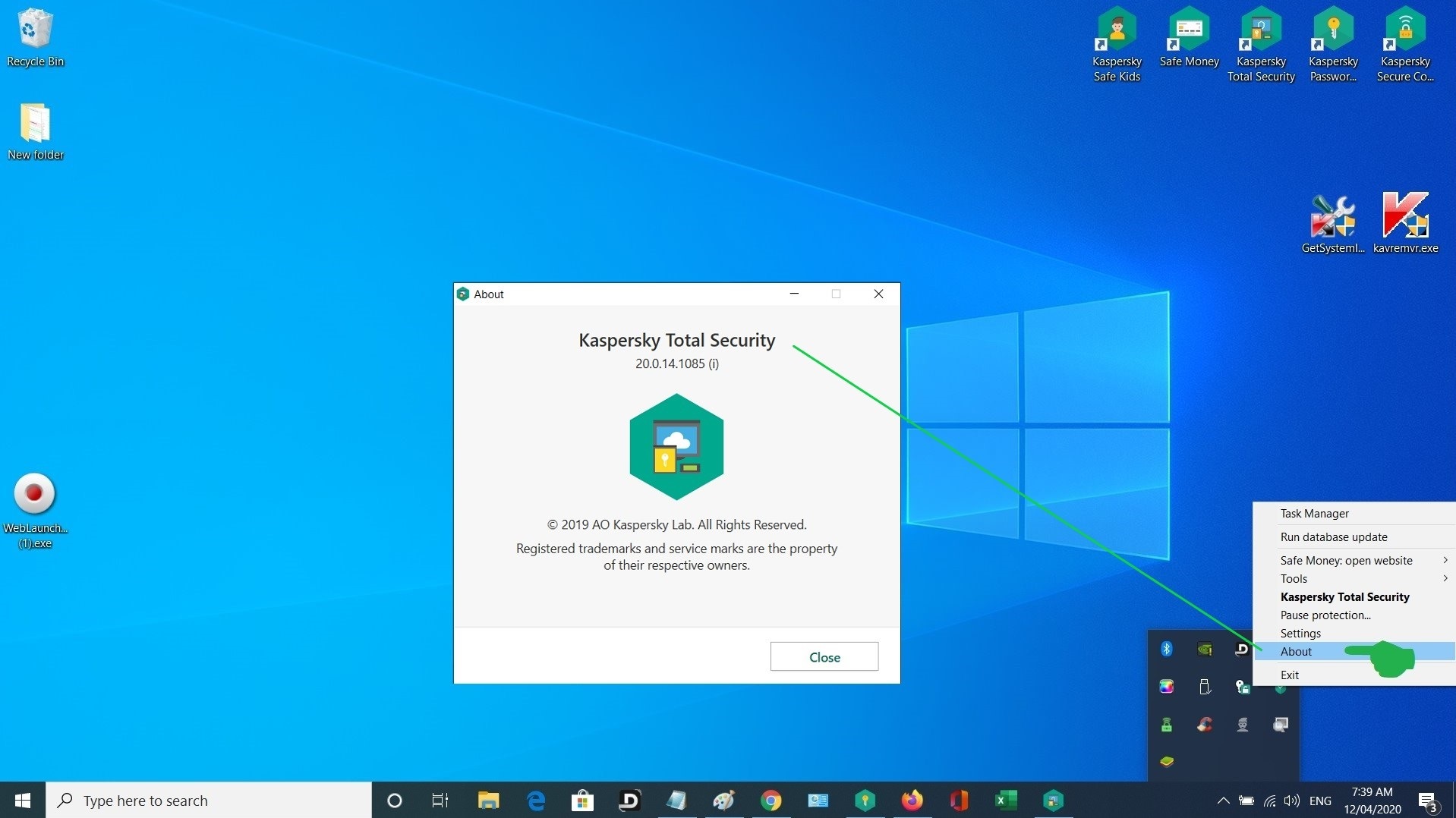This screenshot has width=1456, height=818.
Task: Click the BlueStacks tray icon
Action: 1167,761
